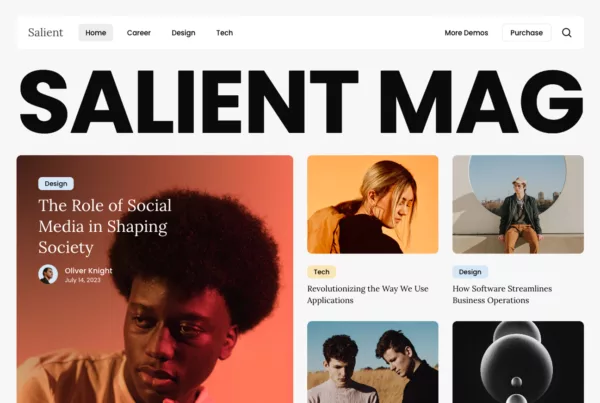Click the yellow Tech category tag
600x403 pixels.
(321, 272)
